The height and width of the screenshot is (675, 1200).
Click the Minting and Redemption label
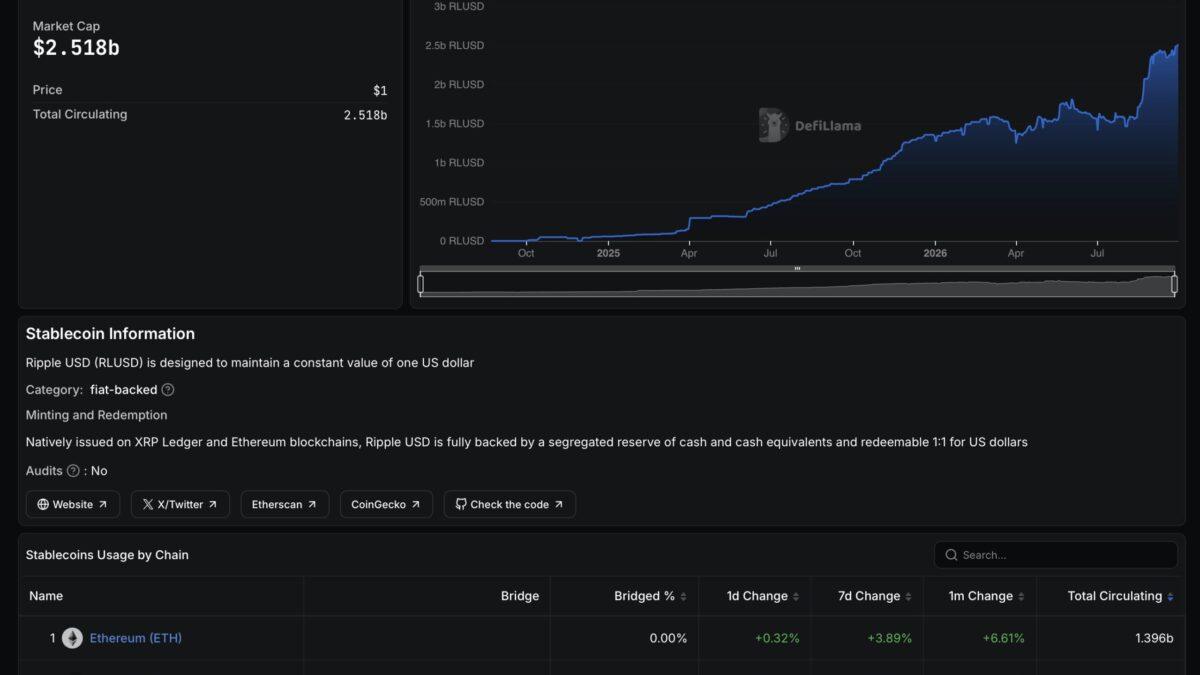pos(97,415)
